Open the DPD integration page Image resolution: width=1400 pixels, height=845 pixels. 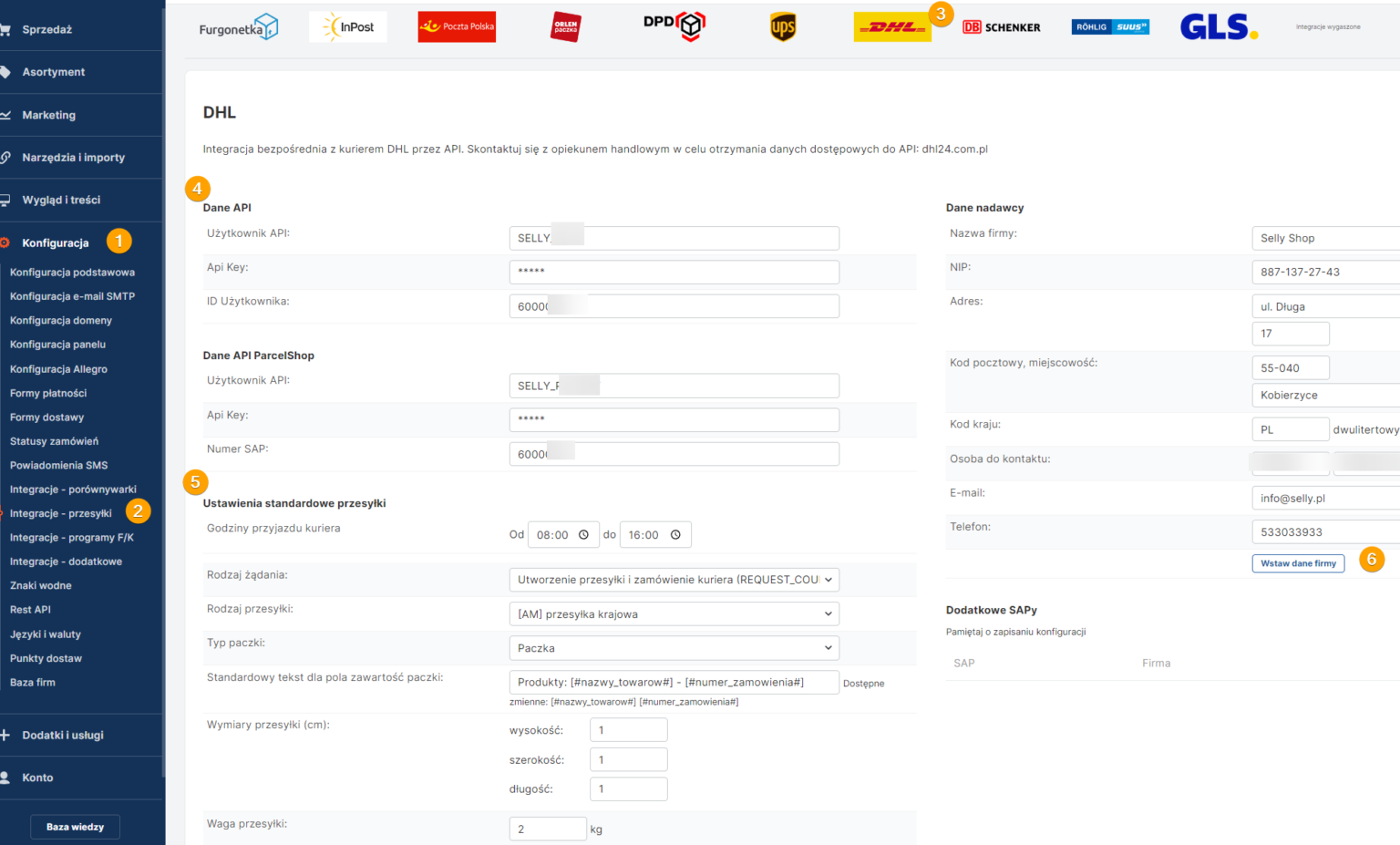pos(674,26)
